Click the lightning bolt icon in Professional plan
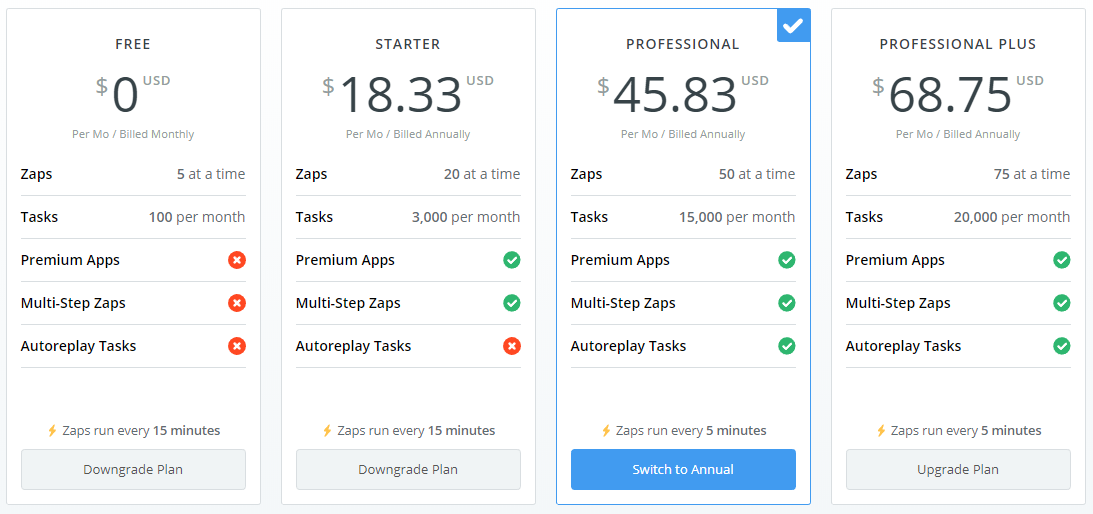This screenshot has width=1093, height=514. [606, 430]
